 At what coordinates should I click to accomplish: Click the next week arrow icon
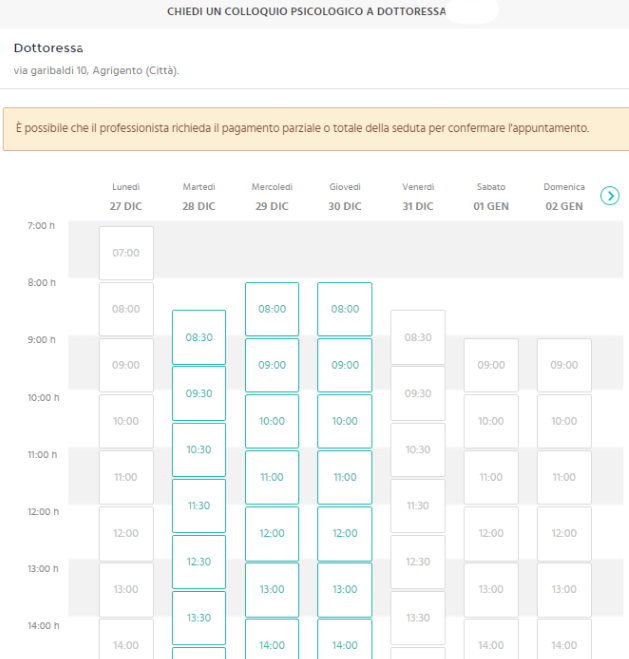610,196
